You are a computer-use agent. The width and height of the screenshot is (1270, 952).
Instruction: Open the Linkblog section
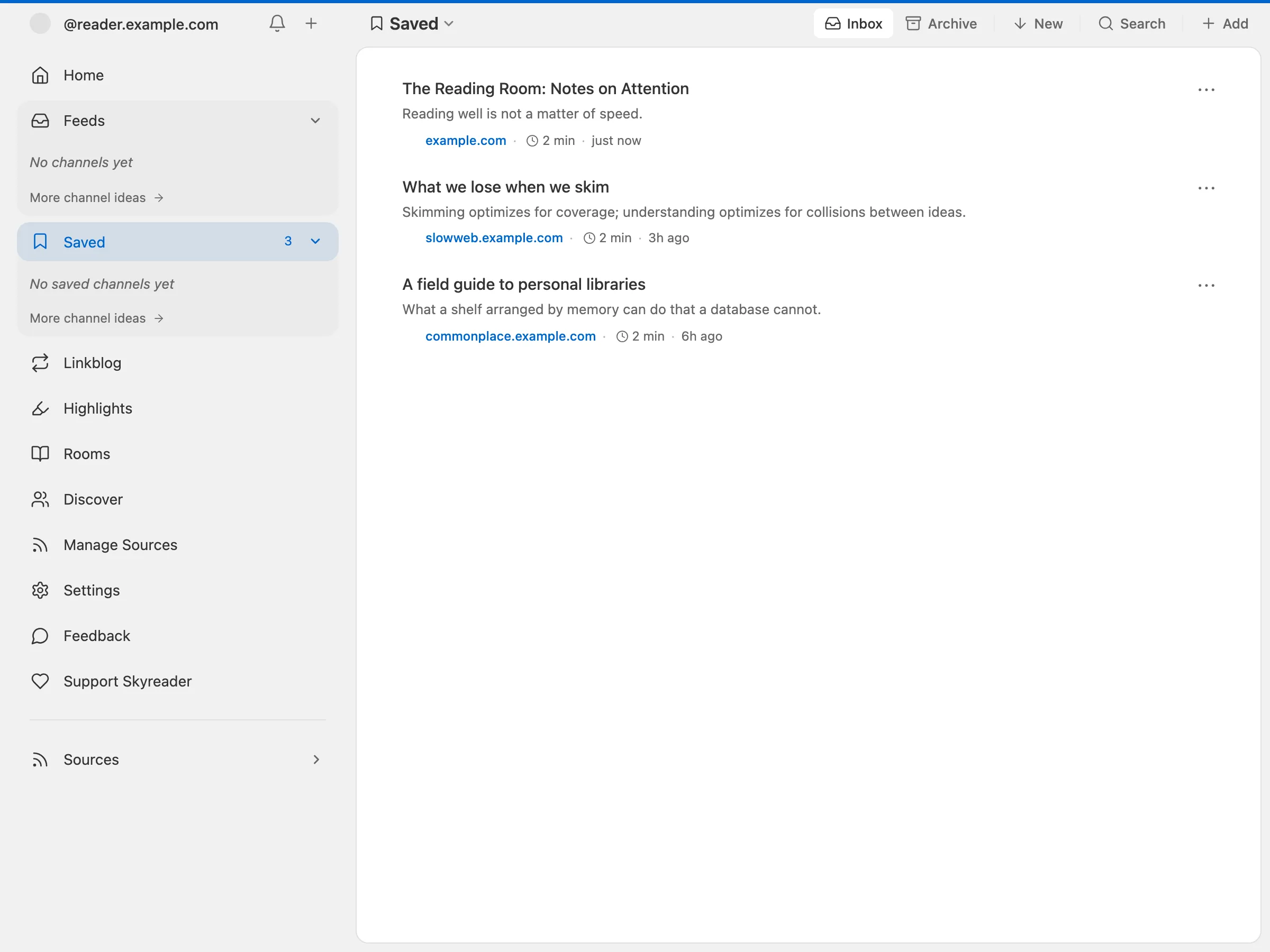pos(177,363)
